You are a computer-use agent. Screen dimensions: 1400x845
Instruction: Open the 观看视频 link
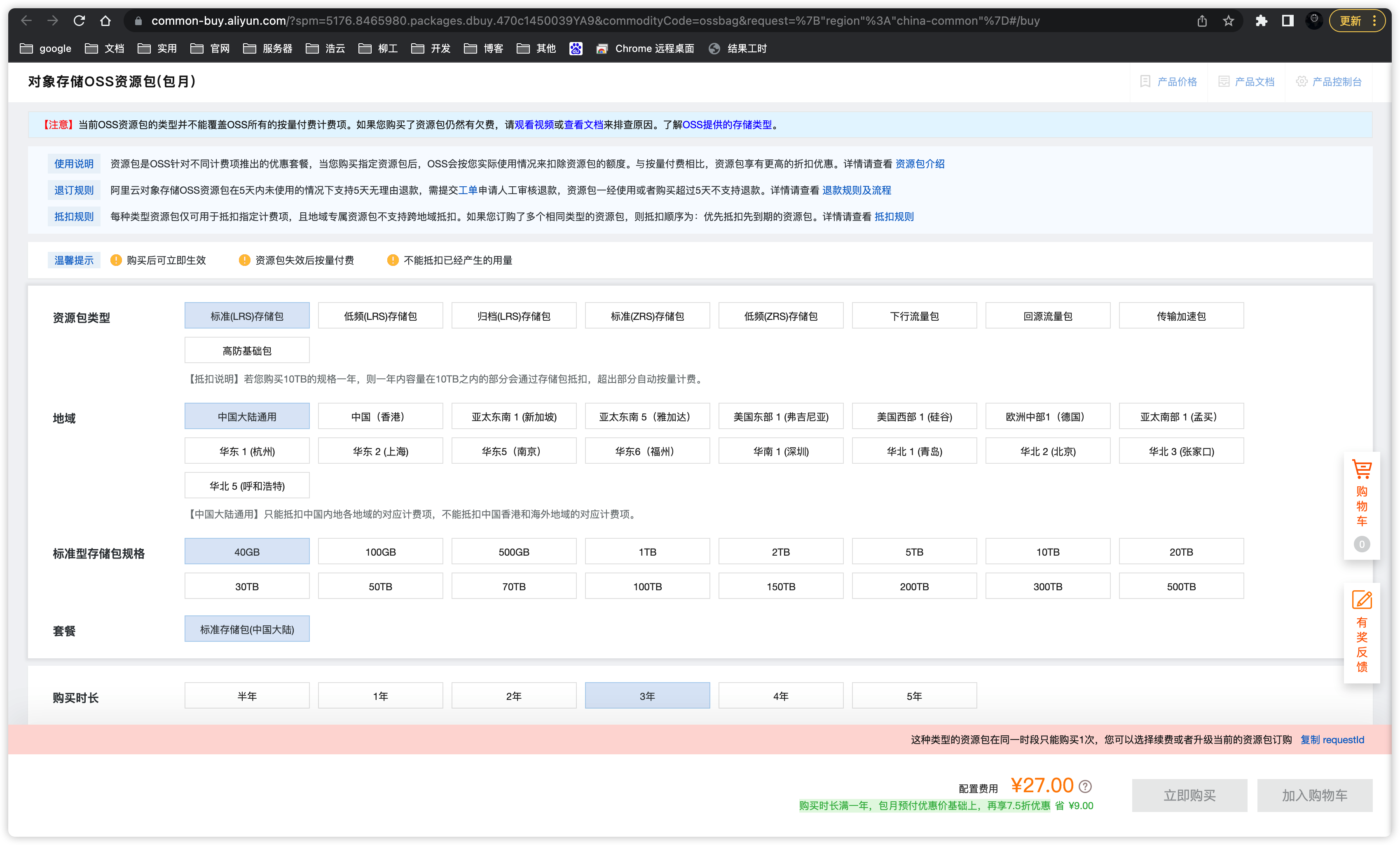coord(534,125)
